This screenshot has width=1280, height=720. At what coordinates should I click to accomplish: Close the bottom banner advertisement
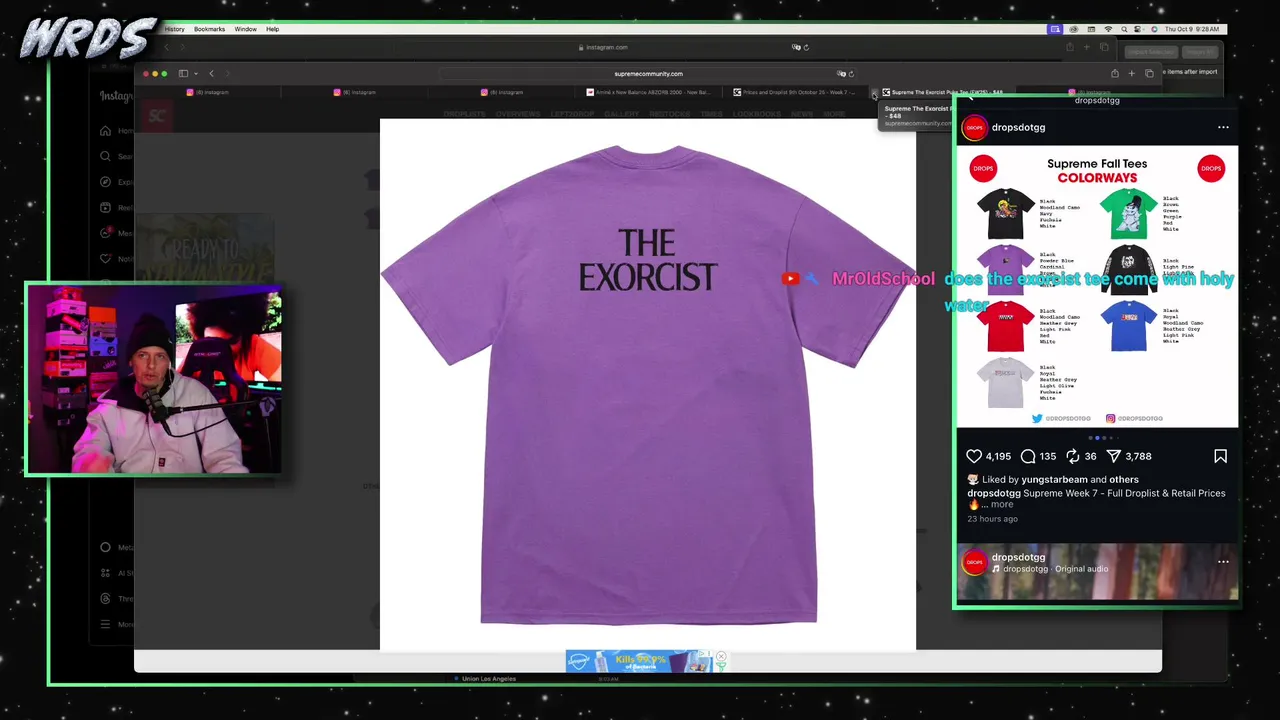point(720,657)
